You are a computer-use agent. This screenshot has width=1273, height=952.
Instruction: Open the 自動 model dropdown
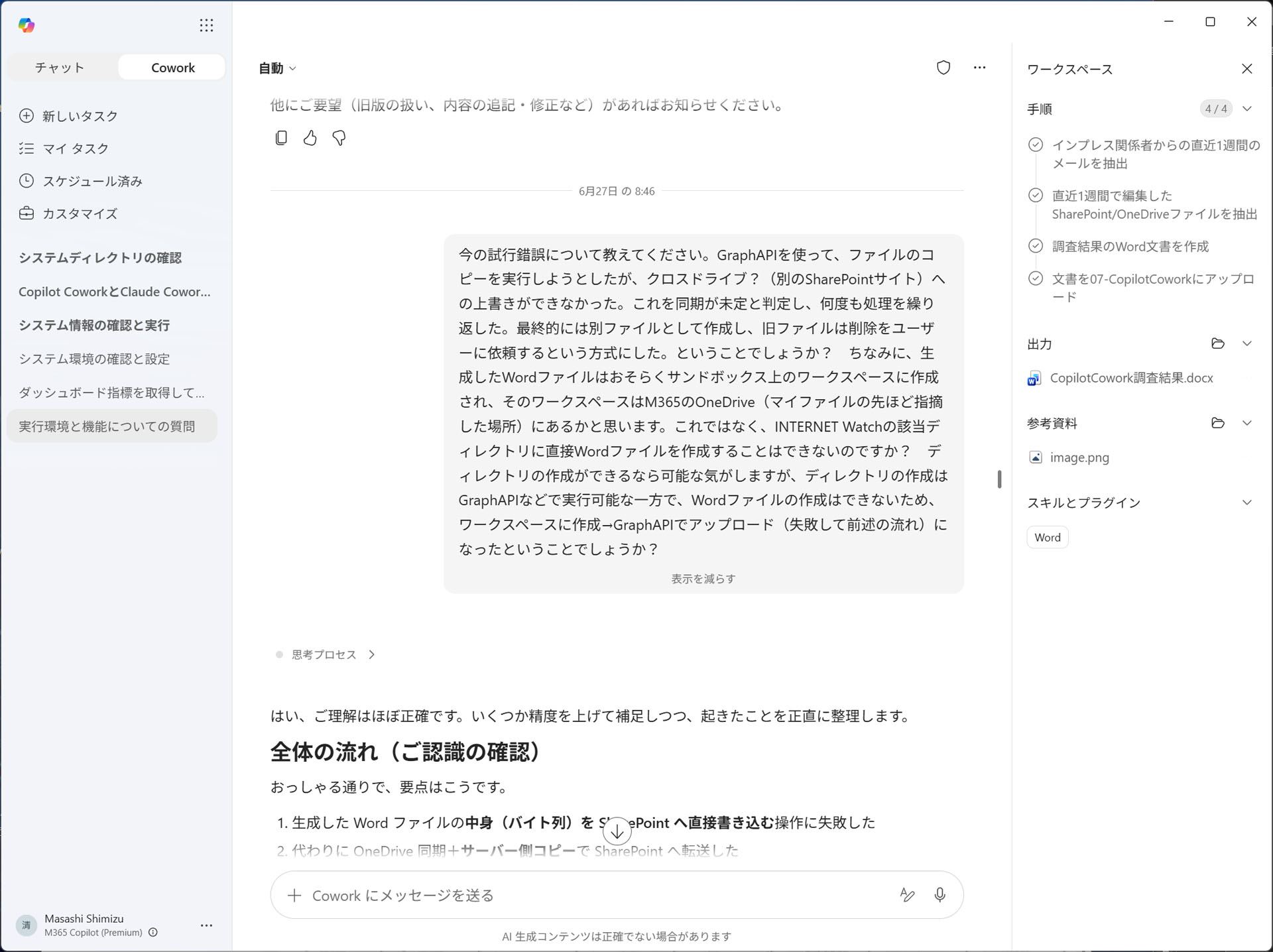(277, 68)
